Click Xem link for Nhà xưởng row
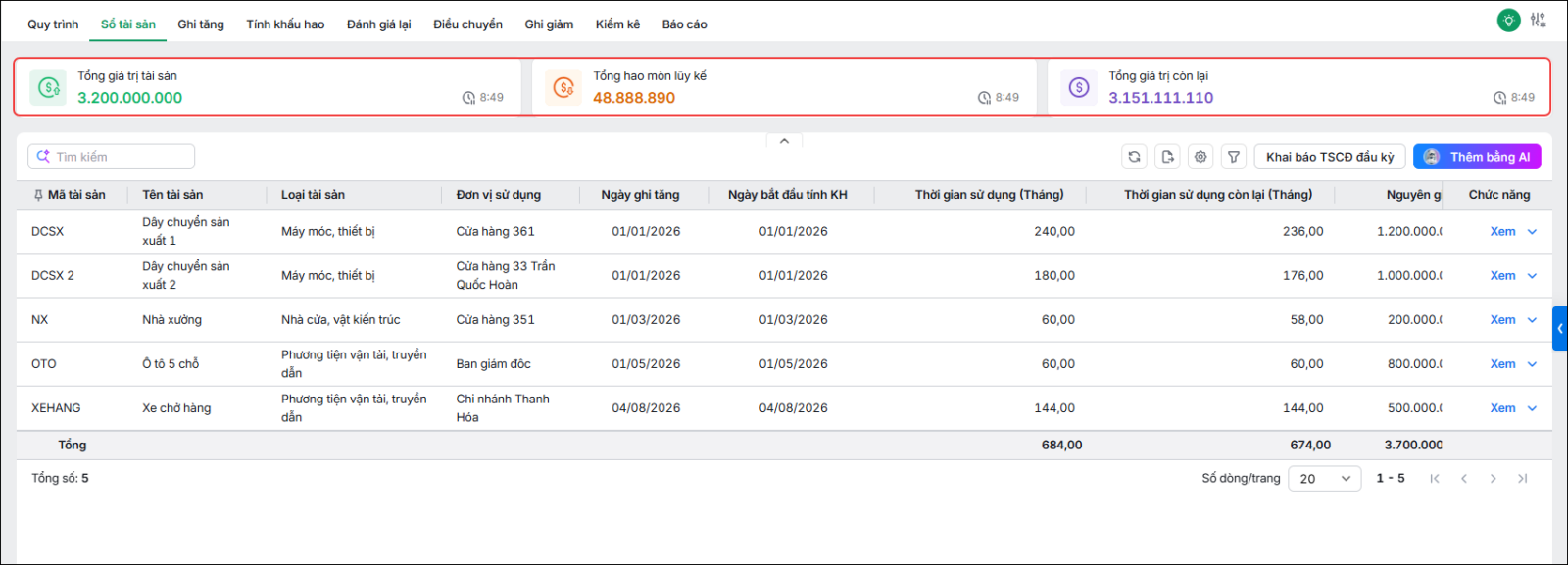 coord(1502,320)
